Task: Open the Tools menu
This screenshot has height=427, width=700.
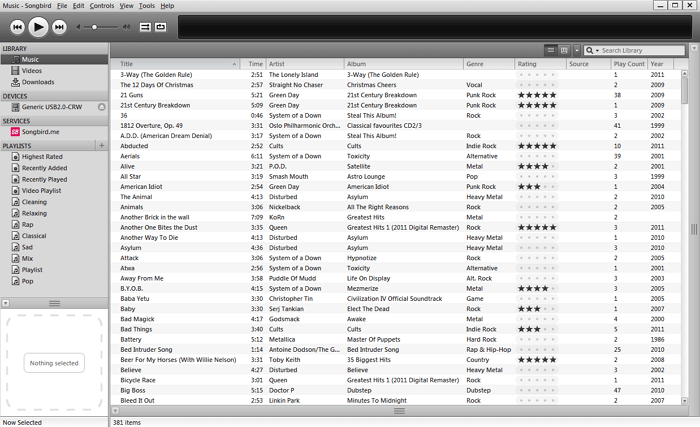Action: click(x=146, y=6)
